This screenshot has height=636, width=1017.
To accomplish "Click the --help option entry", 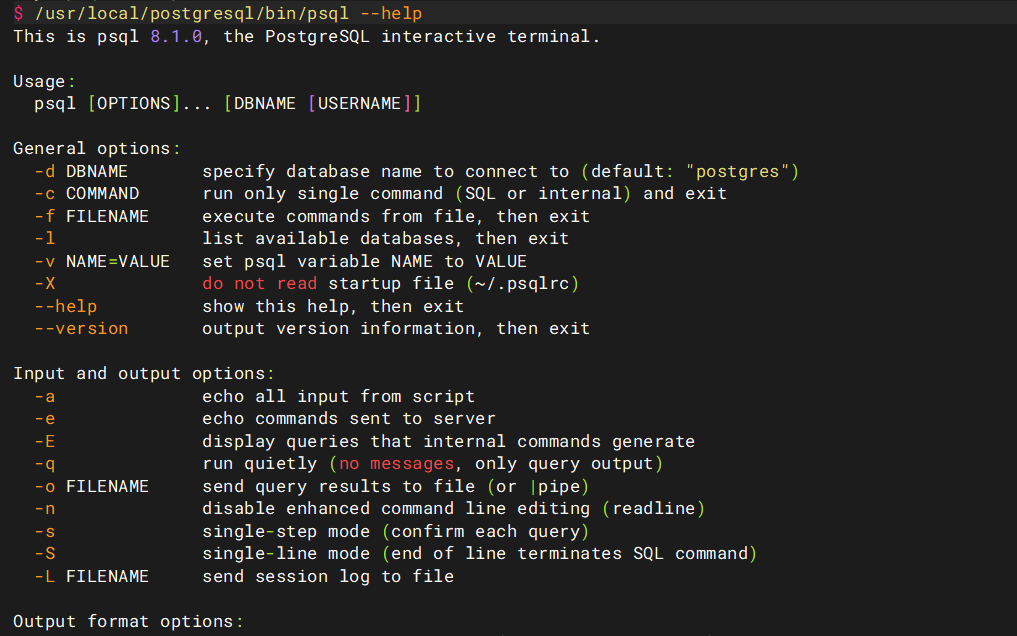I will click(65, 306).
